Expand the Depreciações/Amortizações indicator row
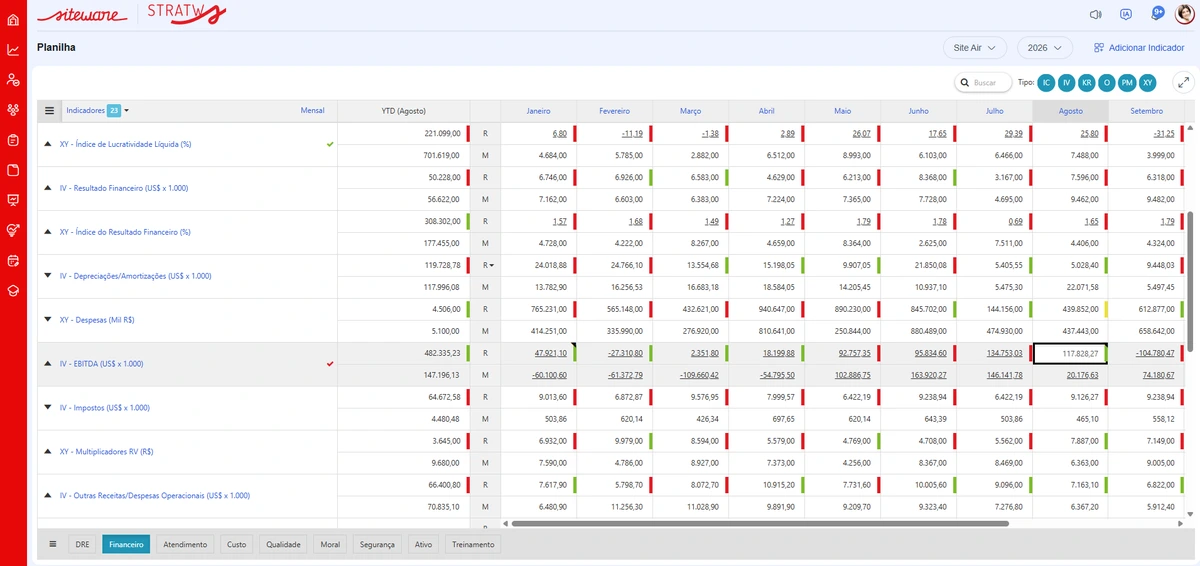1200x566 pixels. tap(48, 275)
